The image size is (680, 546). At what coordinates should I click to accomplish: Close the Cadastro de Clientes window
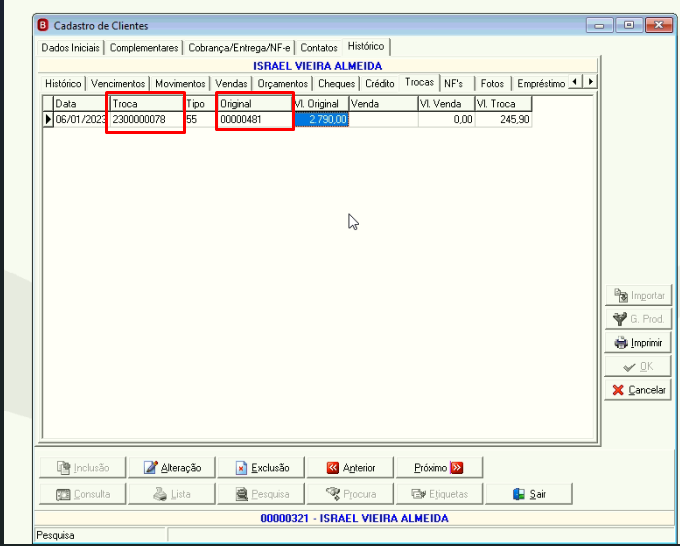659,25
